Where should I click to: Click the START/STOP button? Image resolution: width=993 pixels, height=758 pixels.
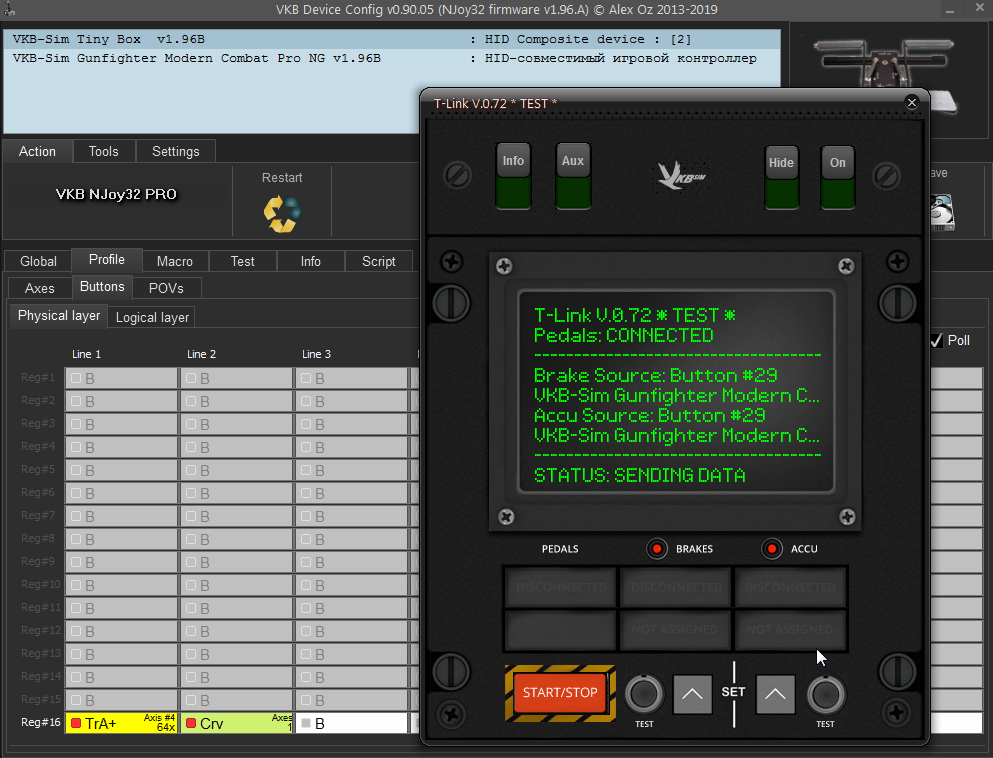click(560, 693)
